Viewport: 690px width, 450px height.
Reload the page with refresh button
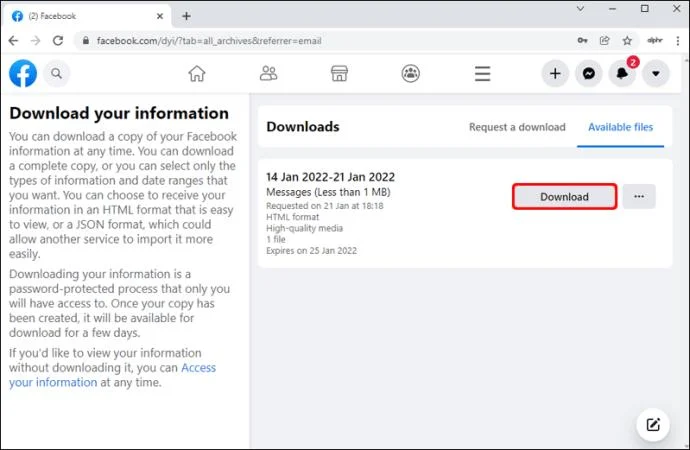click(58, 41)
